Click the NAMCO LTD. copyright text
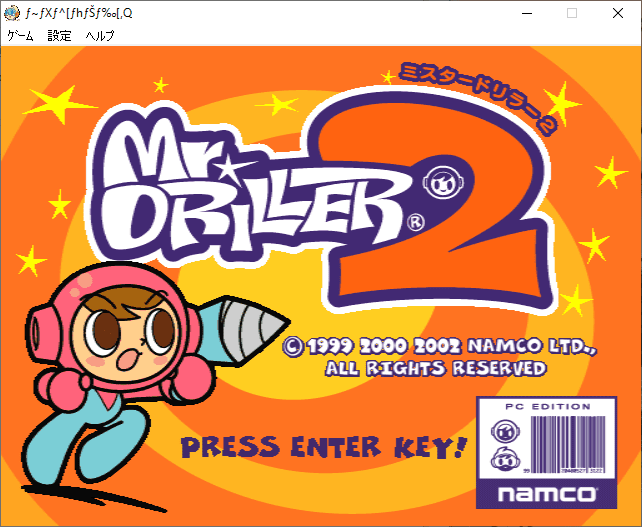 tap(440, 357)
